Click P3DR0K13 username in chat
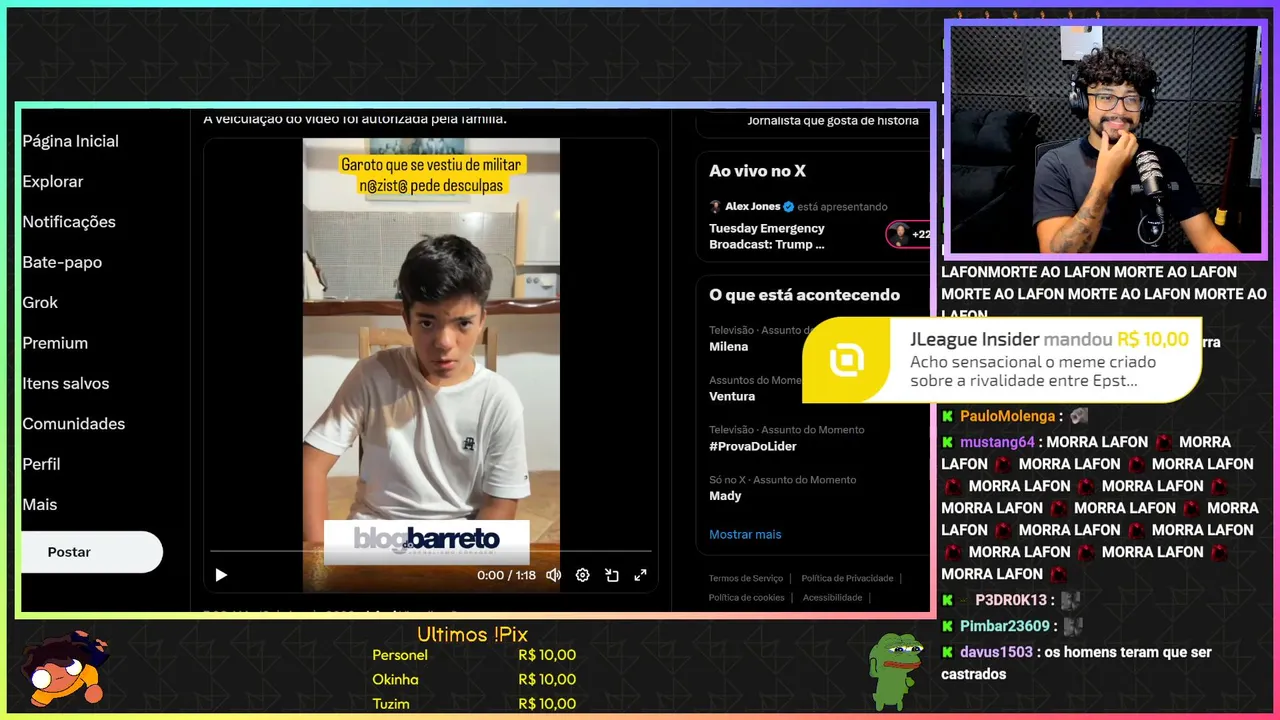The width and height of the screenshot is (1280, 720). coord(1010,600)
